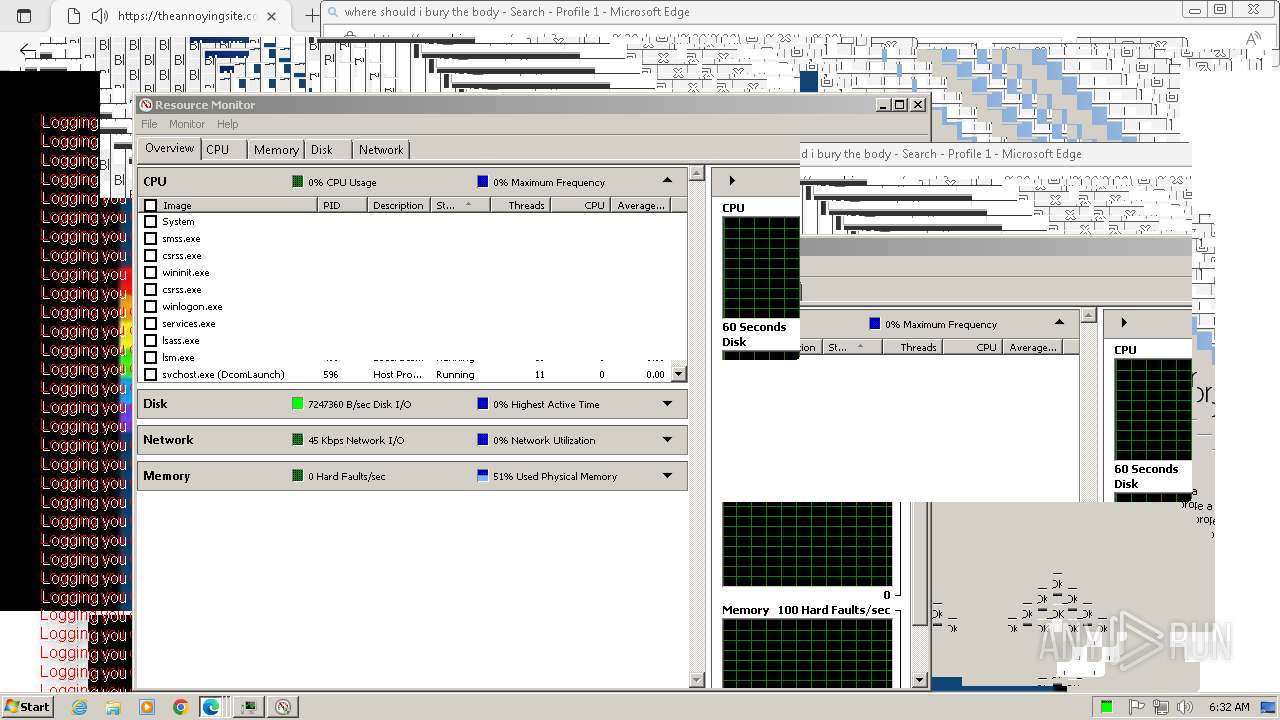
Task: Open Windows Media Player taskbar icon
Action: (147, 707)
